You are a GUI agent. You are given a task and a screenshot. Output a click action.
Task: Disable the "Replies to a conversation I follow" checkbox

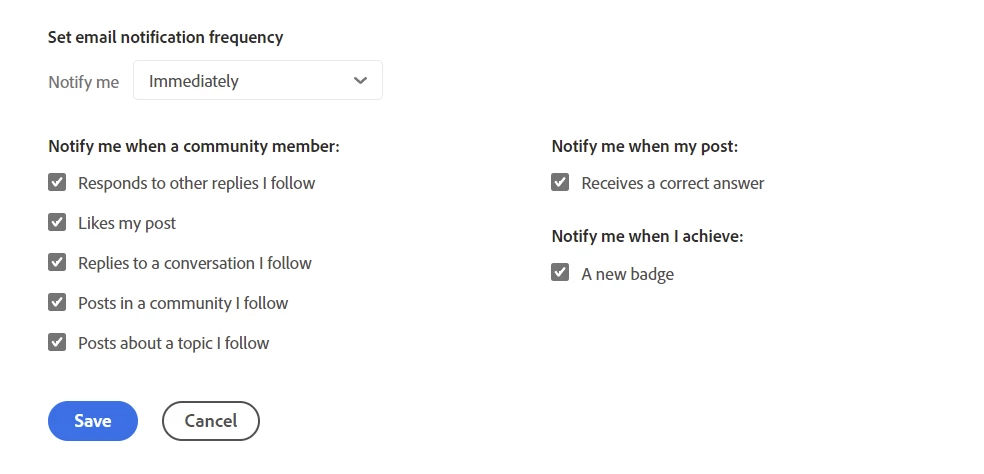[x=57, y=263]
